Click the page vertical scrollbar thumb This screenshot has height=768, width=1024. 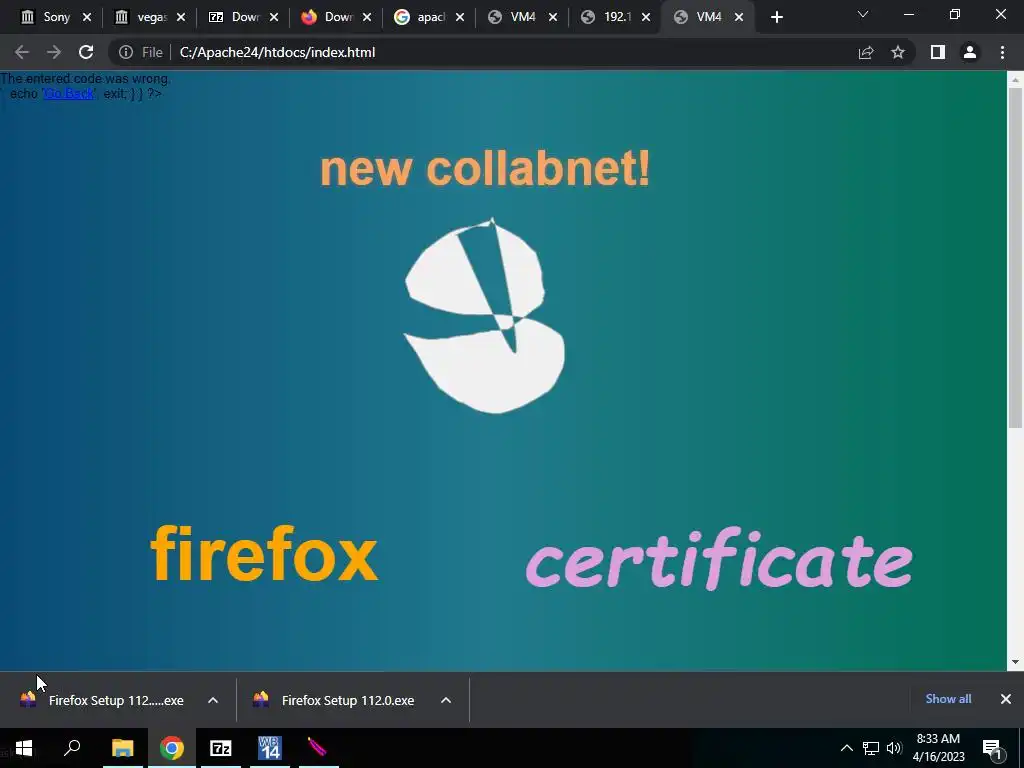point(1015,258)
